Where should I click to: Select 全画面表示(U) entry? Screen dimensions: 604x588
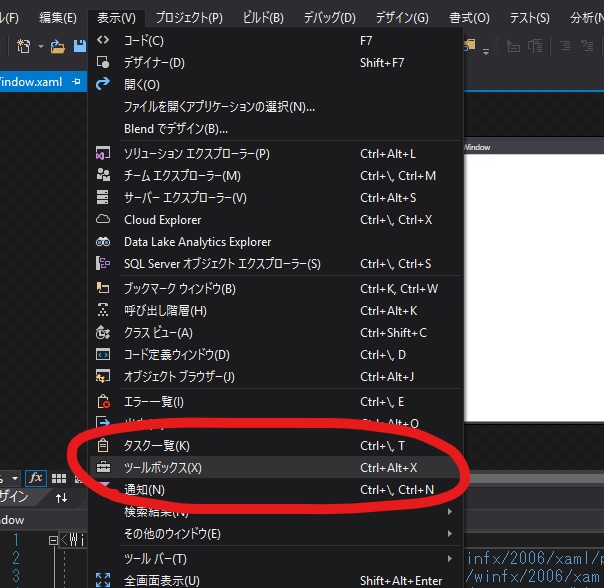275,580
